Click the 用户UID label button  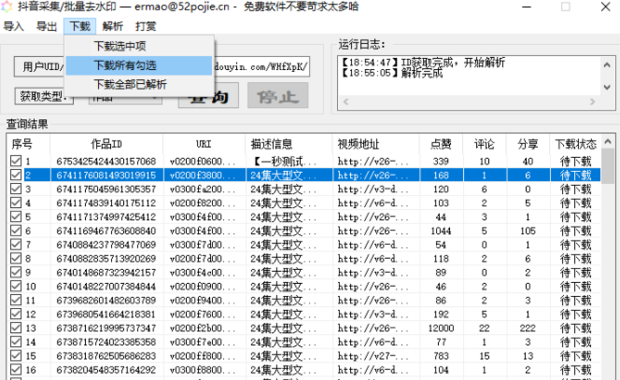click(39, 66)
